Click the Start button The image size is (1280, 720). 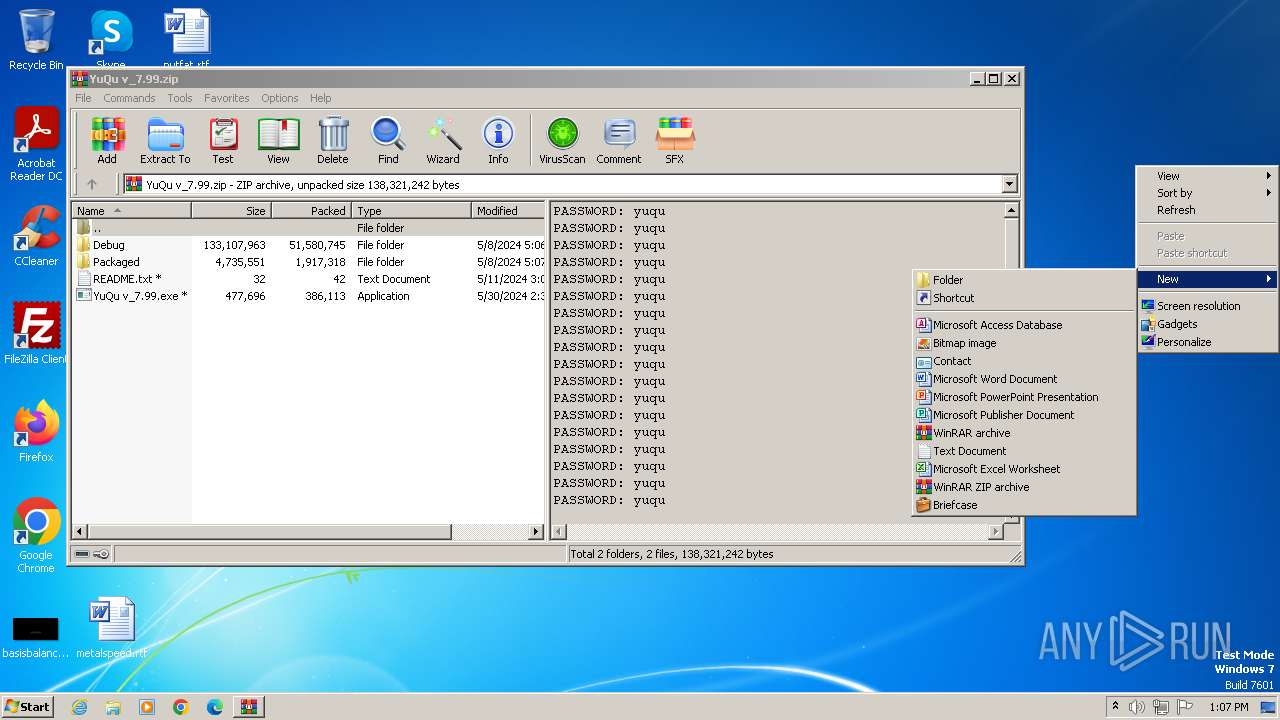(28, 707)
